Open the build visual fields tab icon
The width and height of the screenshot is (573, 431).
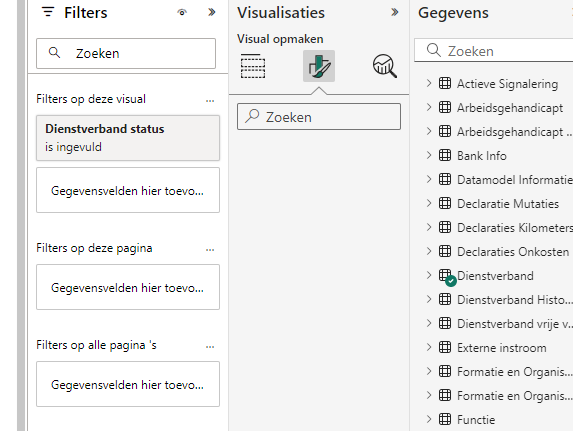click(253, 66)
